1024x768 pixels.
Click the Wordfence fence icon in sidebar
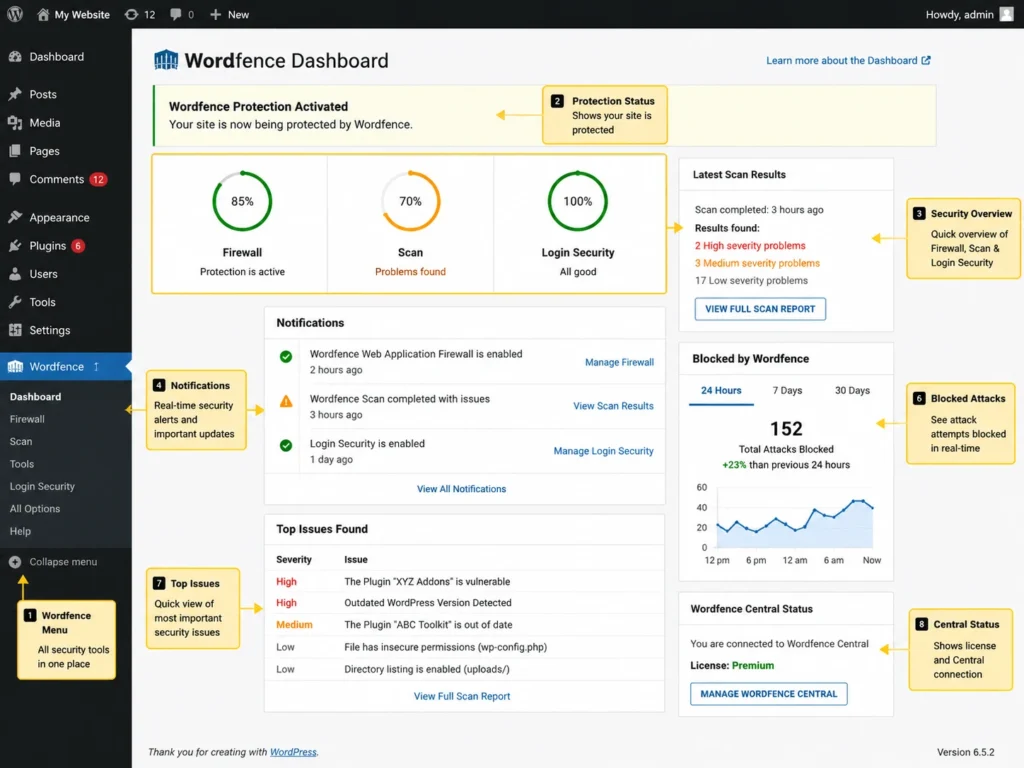15,366
